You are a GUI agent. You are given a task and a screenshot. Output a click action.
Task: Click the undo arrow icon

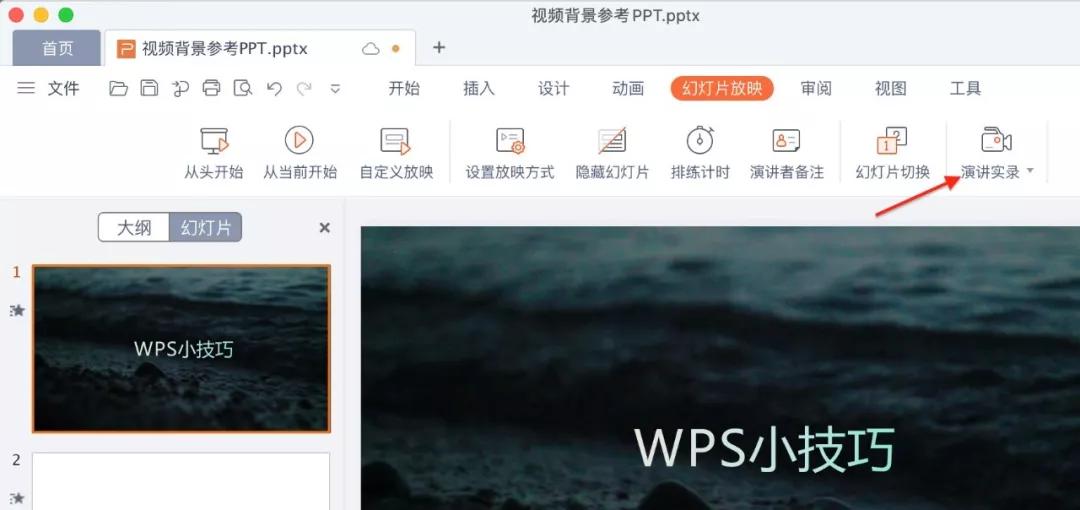pos(274,88)
